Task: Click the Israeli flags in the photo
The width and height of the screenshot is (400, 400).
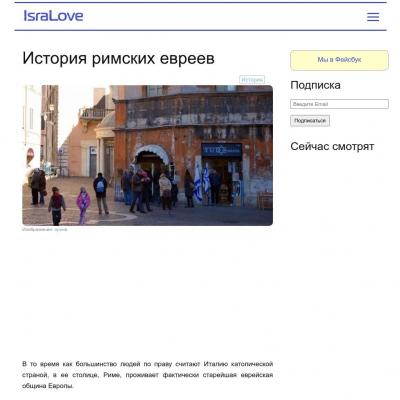Action: click(x=202, y=182)
